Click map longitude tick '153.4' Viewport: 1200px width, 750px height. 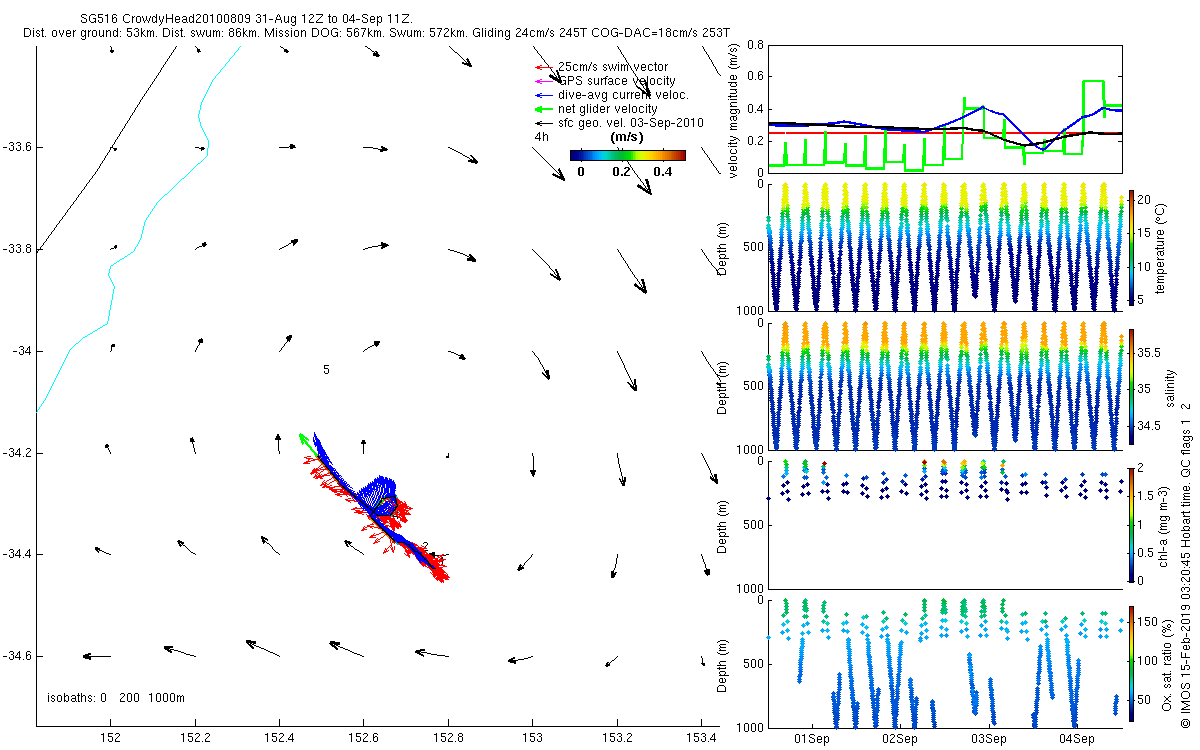pyautogui.click(x=701, y=740)
